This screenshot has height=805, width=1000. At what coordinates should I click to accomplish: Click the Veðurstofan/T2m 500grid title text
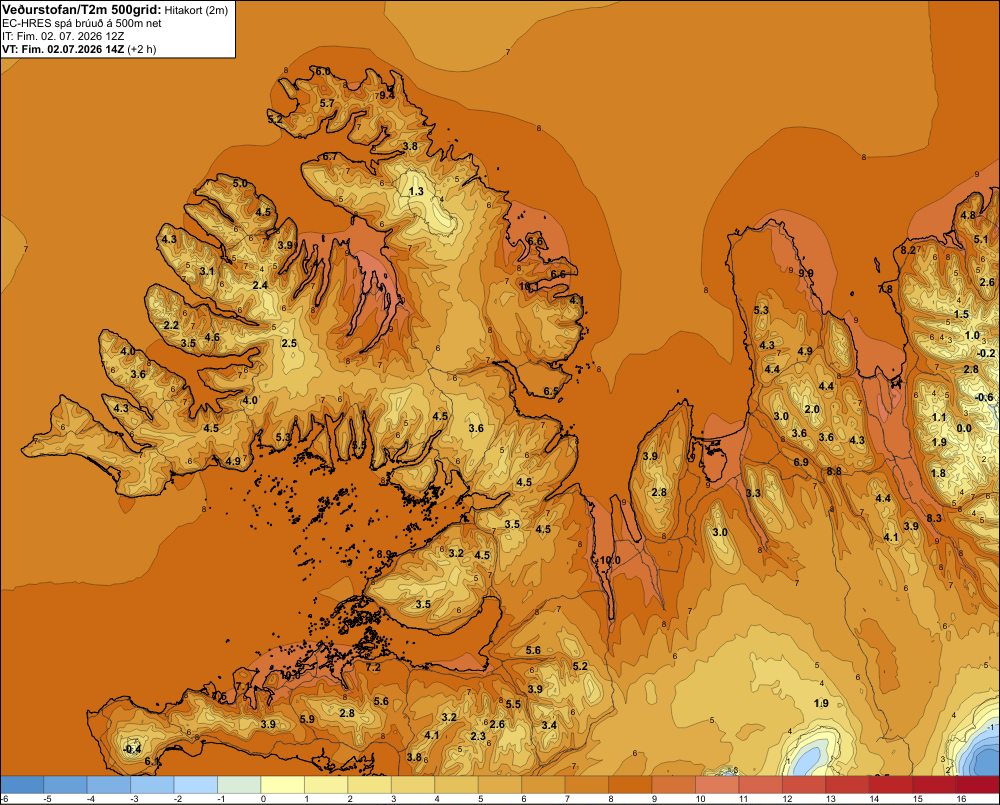pos(81,9)
